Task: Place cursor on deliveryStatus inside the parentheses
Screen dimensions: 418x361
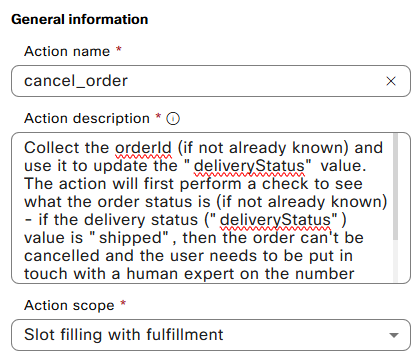Action: (275, 220)
